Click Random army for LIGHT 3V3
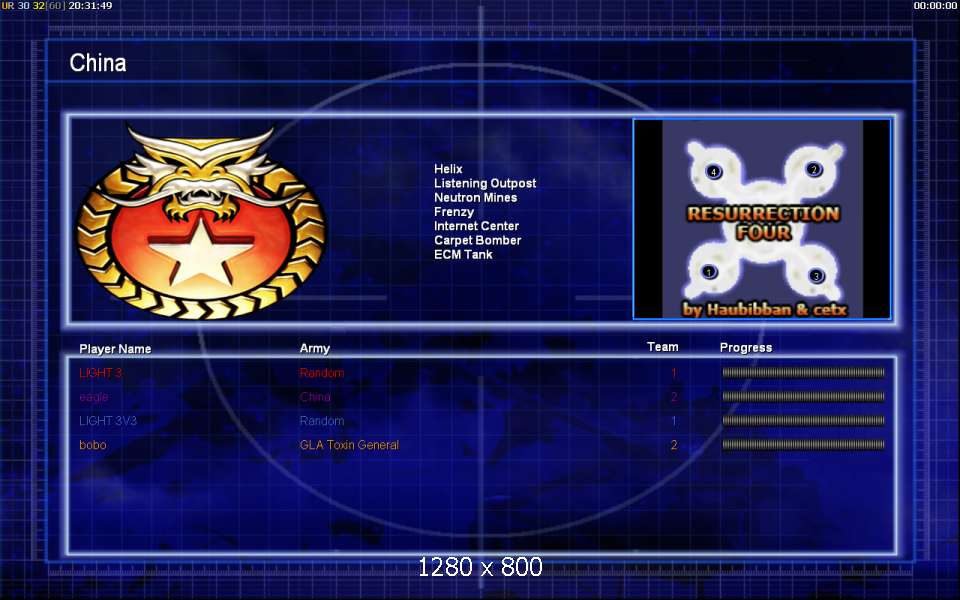The image size is (960, 600). tap(321, 421)
